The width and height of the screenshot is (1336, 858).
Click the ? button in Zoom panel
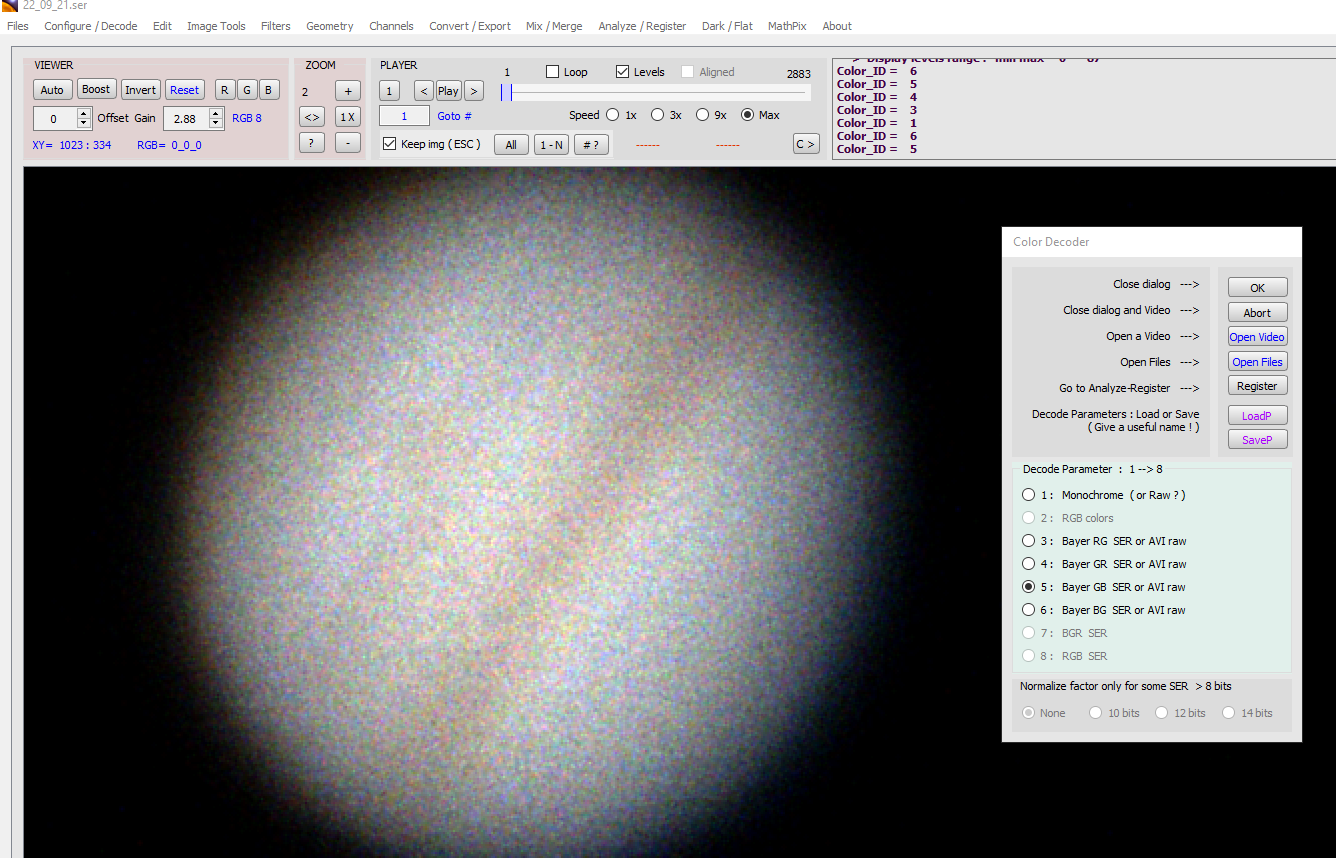312,143
